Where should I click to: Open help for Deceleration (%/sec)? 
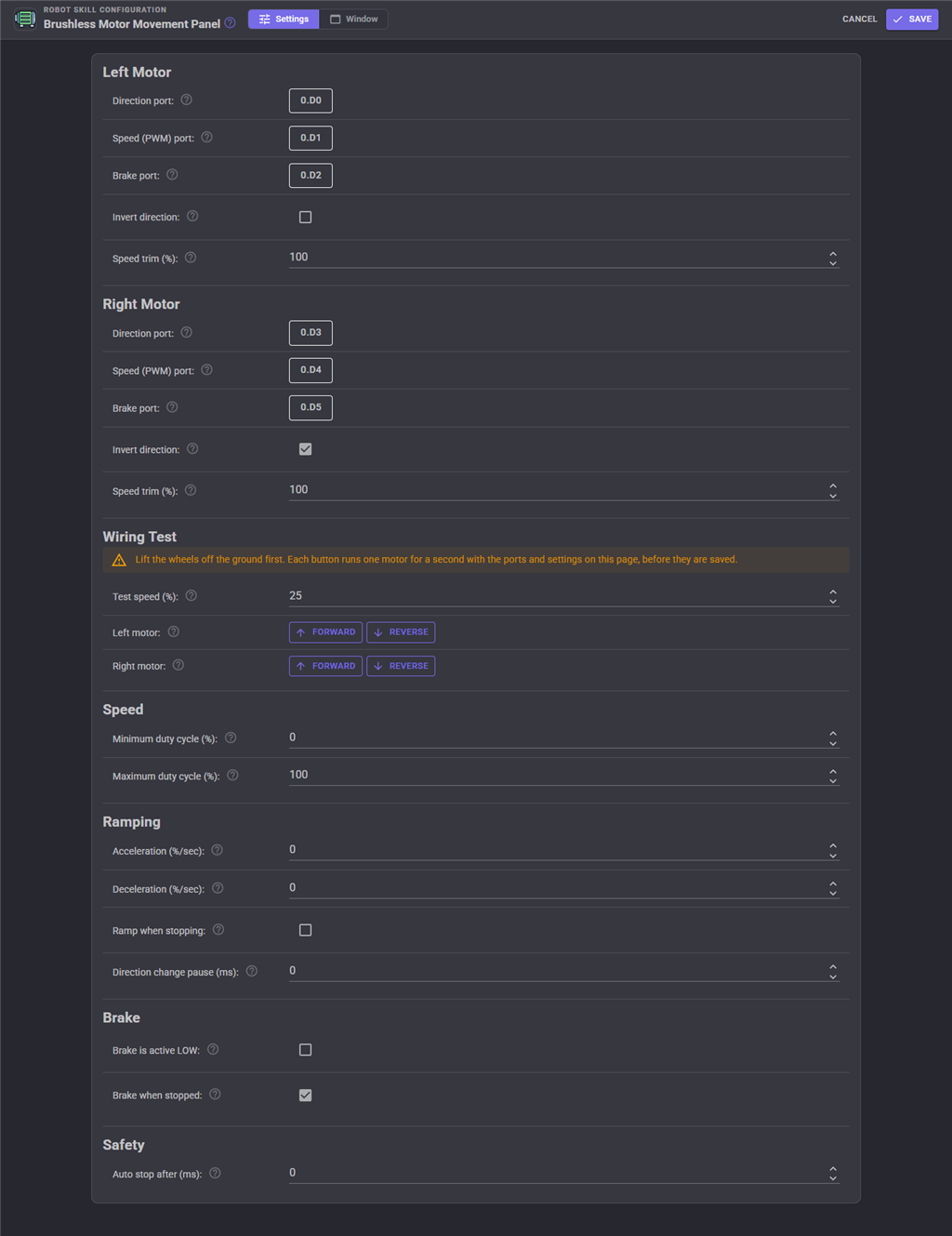click(218, 888)
